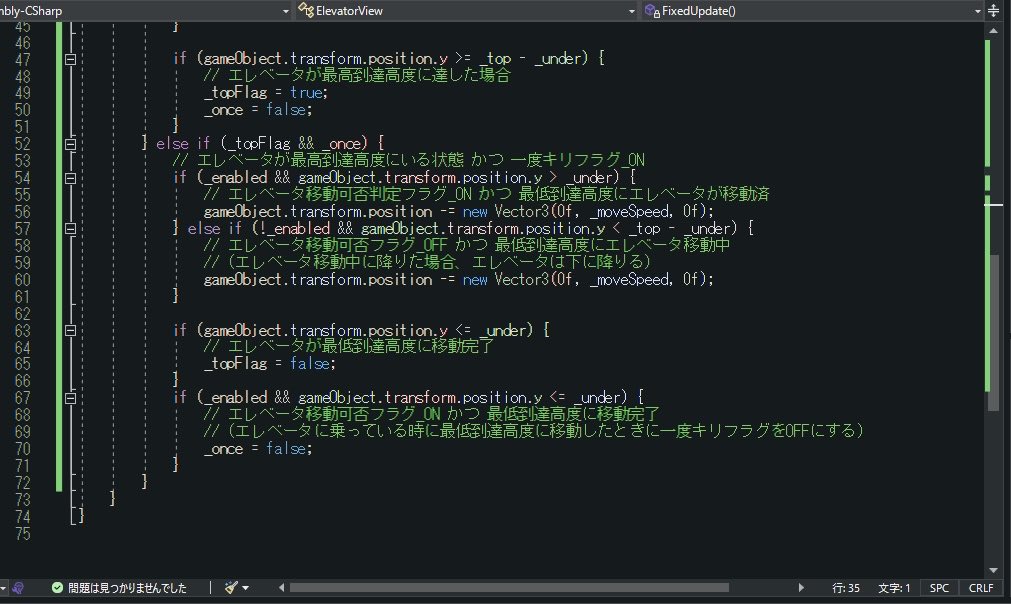
Task: Click the 文字: 1 column indicator
Action: [x=894, y=588]
